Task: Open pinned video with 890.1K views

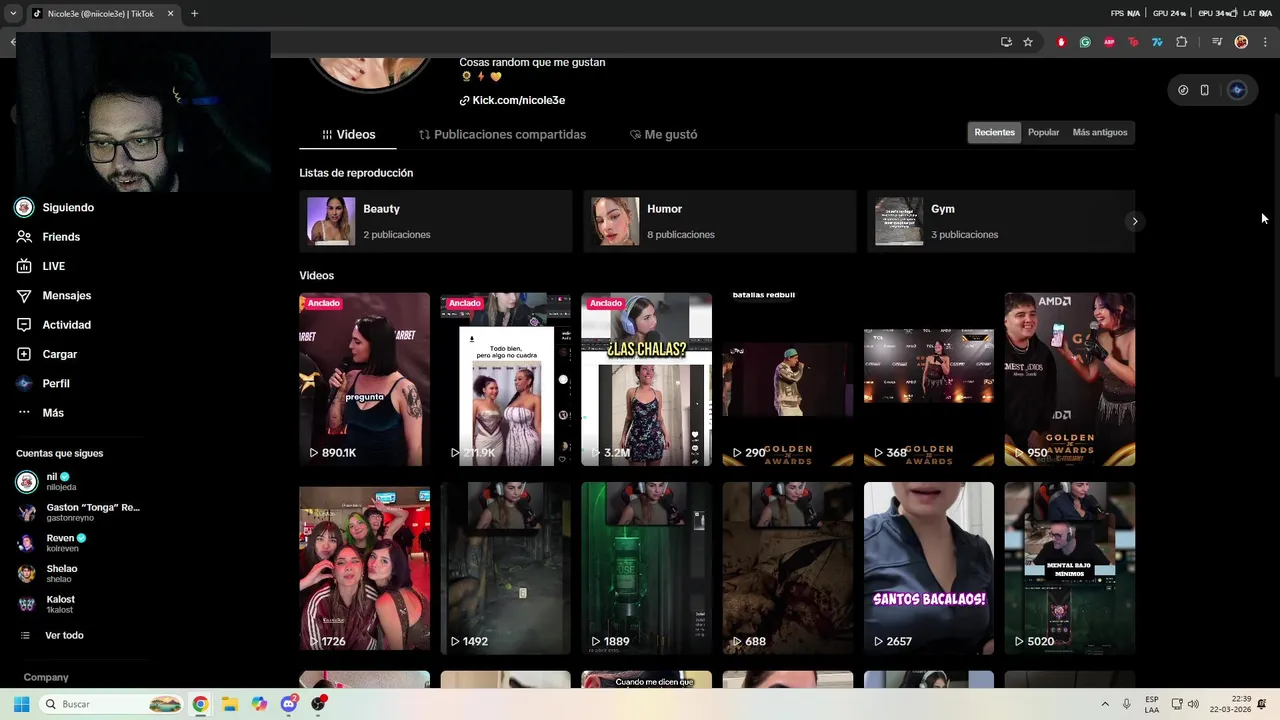Action: [364, 379]
